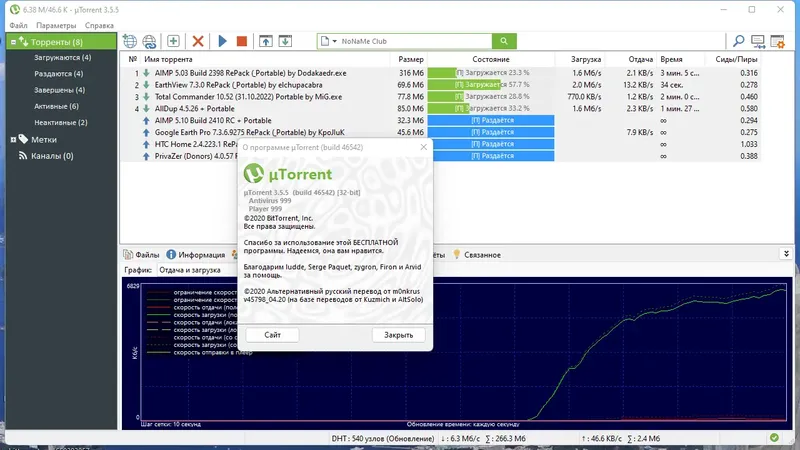This screenshot has height=450, width=800.
Task: Click the magnifier Filter icon in the right toolbar
Action: coord(738,41)
